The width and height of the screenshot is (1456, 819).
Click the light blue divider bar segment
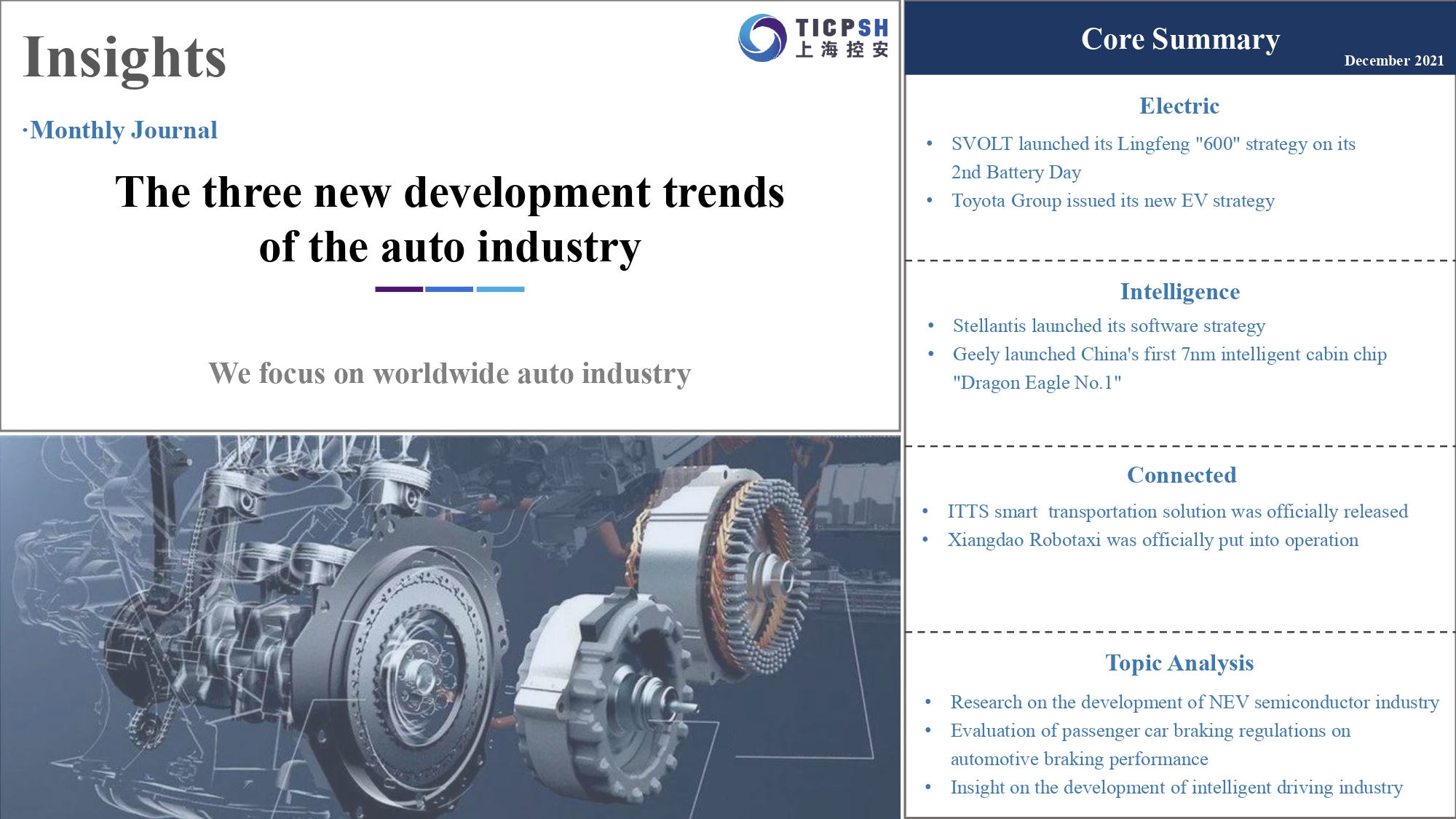tap(500, 289)
